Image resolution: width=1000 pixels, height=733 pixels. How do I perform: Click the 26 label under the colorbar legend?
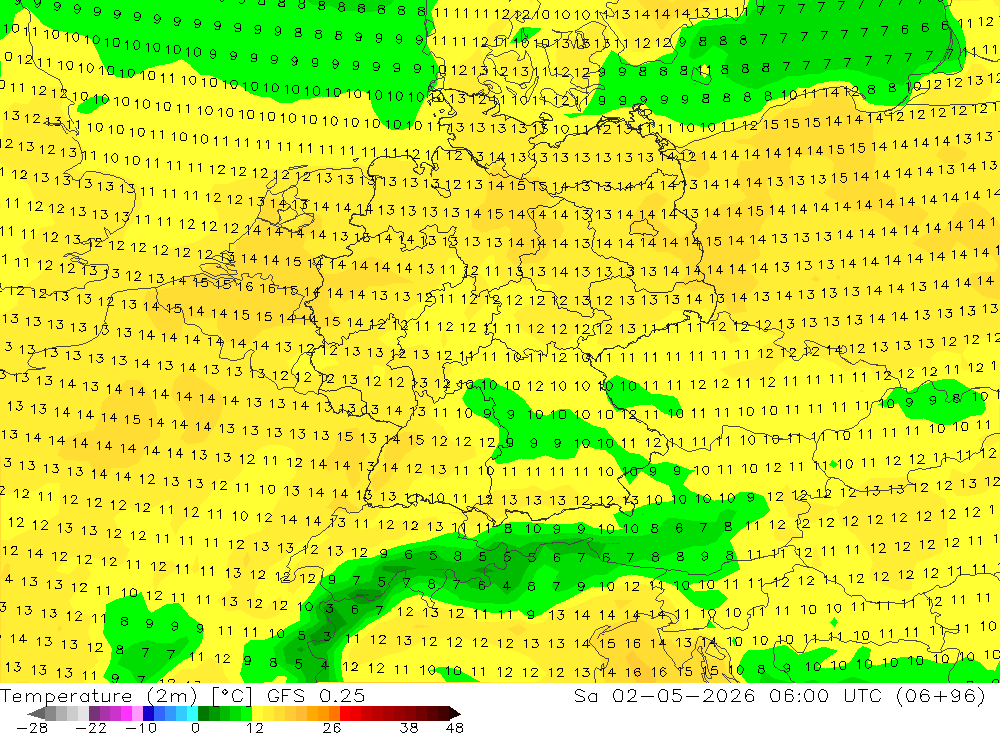point(332,727)
